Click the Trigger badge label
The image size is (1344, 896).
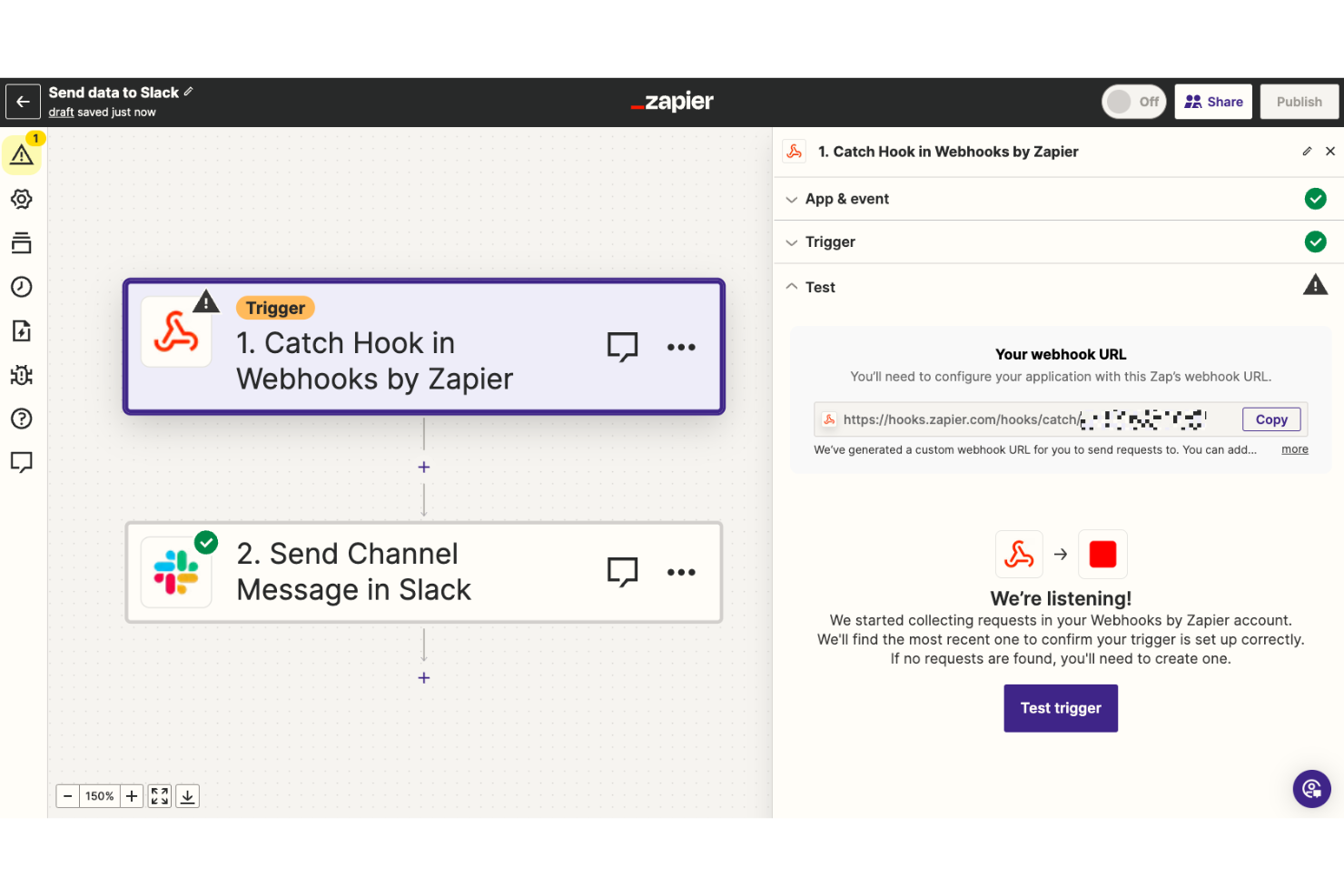[x=275, y=308]
